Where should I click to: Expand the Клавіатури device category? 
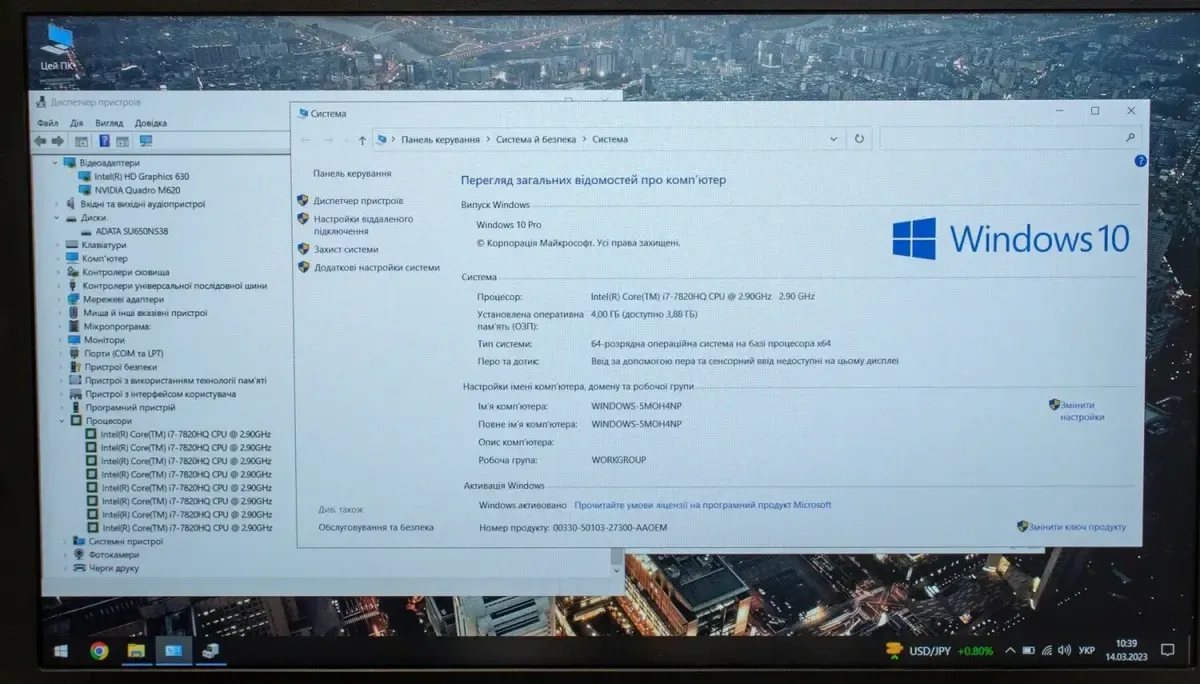[x=57, y=245]
